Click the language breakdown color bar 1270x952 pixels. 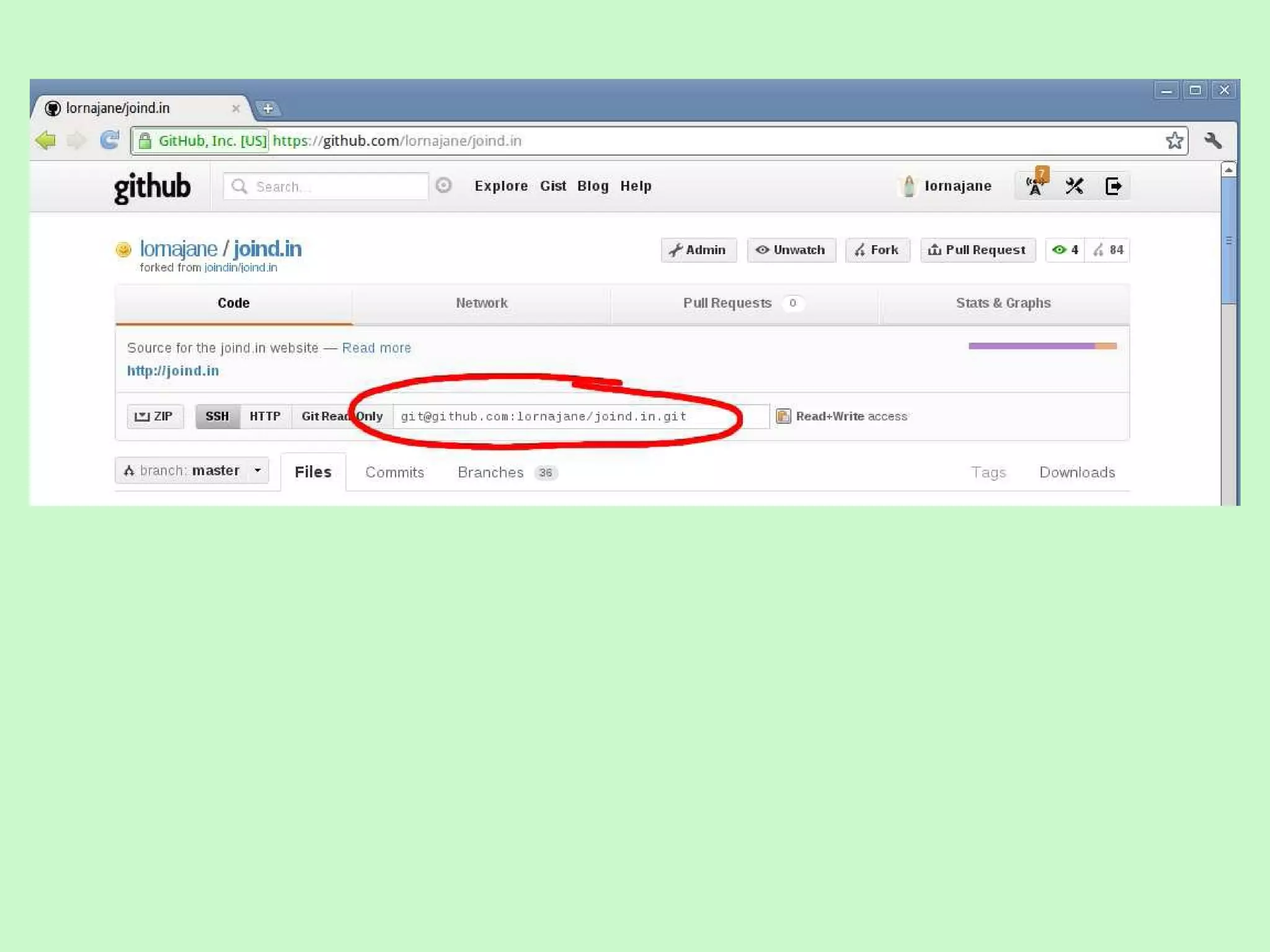(1042, 346)
